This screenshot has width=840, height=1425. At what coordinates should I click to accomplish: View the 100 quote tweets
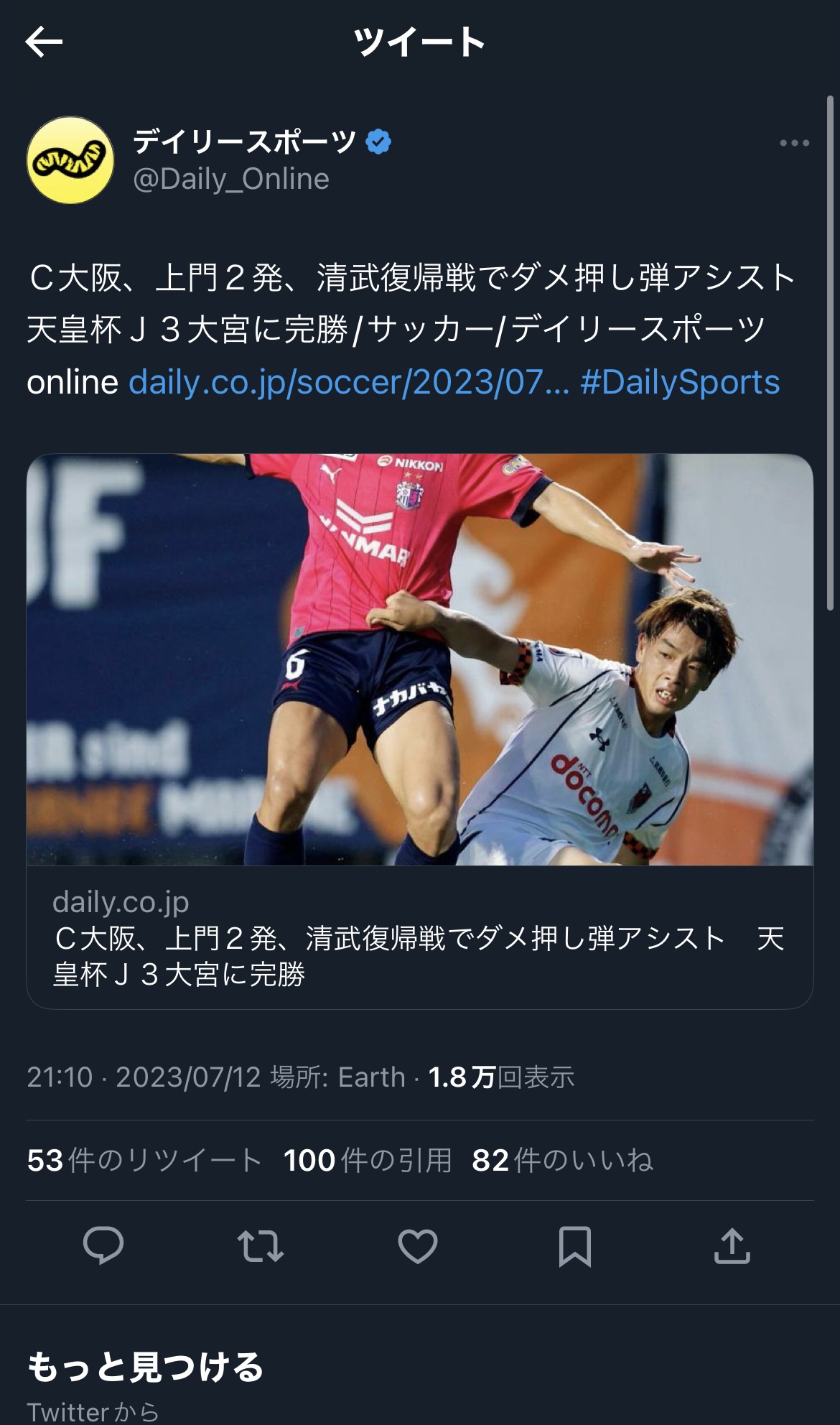368,1160
